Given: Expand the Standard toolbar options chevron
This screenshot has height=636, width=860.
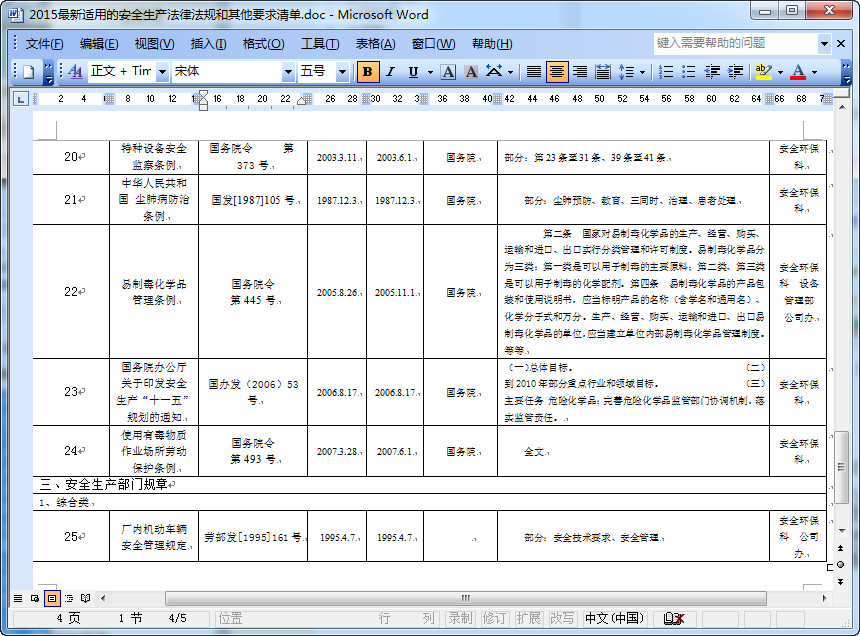Looking at the screenshot, I should click(48, 72).
